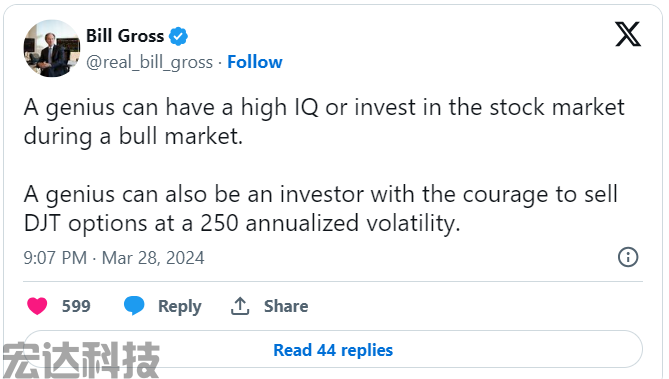Click the DJT ticker text in tweet
Image resolution: width=669 pixels, height=379 pixels.
point(42,223)
